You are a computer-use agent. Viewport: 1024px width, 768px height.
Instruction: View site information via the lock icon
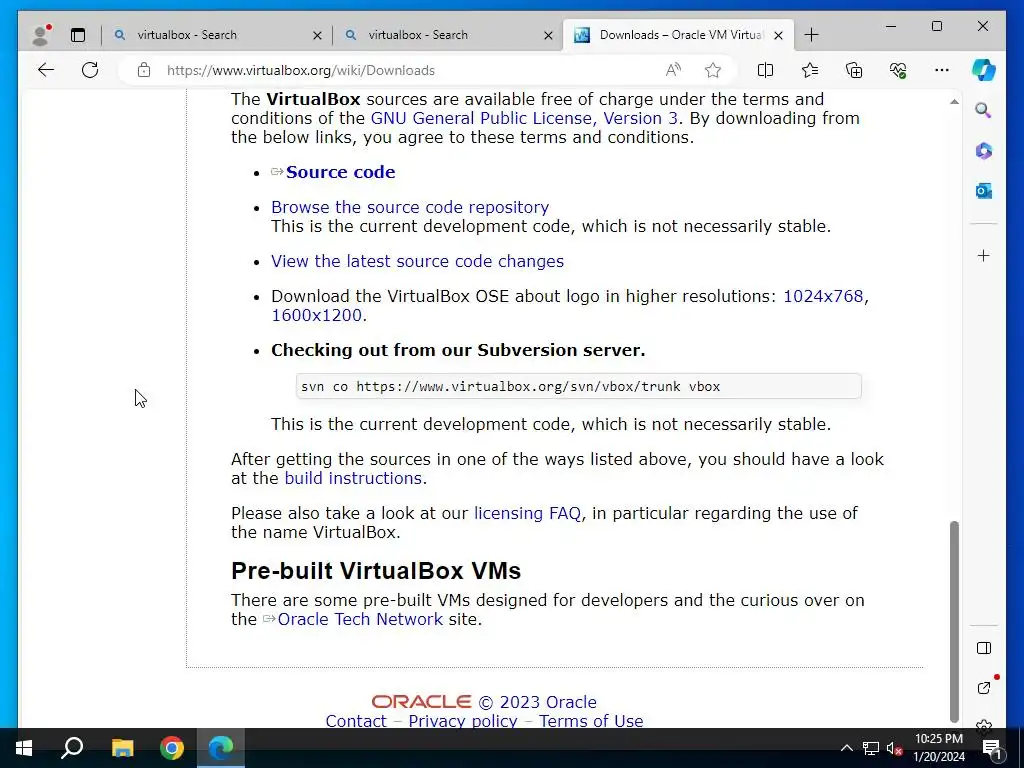tap(144, 70)
